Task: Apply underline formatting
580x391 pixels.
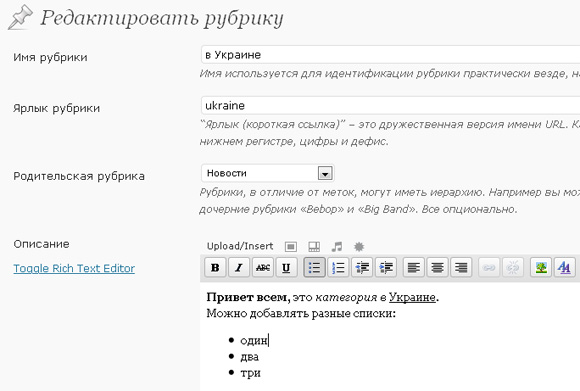Action: [x=286, y=267]
